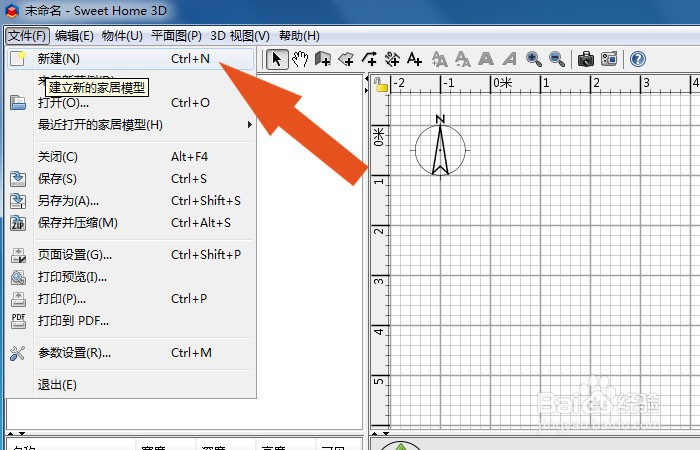Viewport: 700px width, 450px height.
Task: Select 参数设置(R)... menu entry
Action: tap(130, 353)
